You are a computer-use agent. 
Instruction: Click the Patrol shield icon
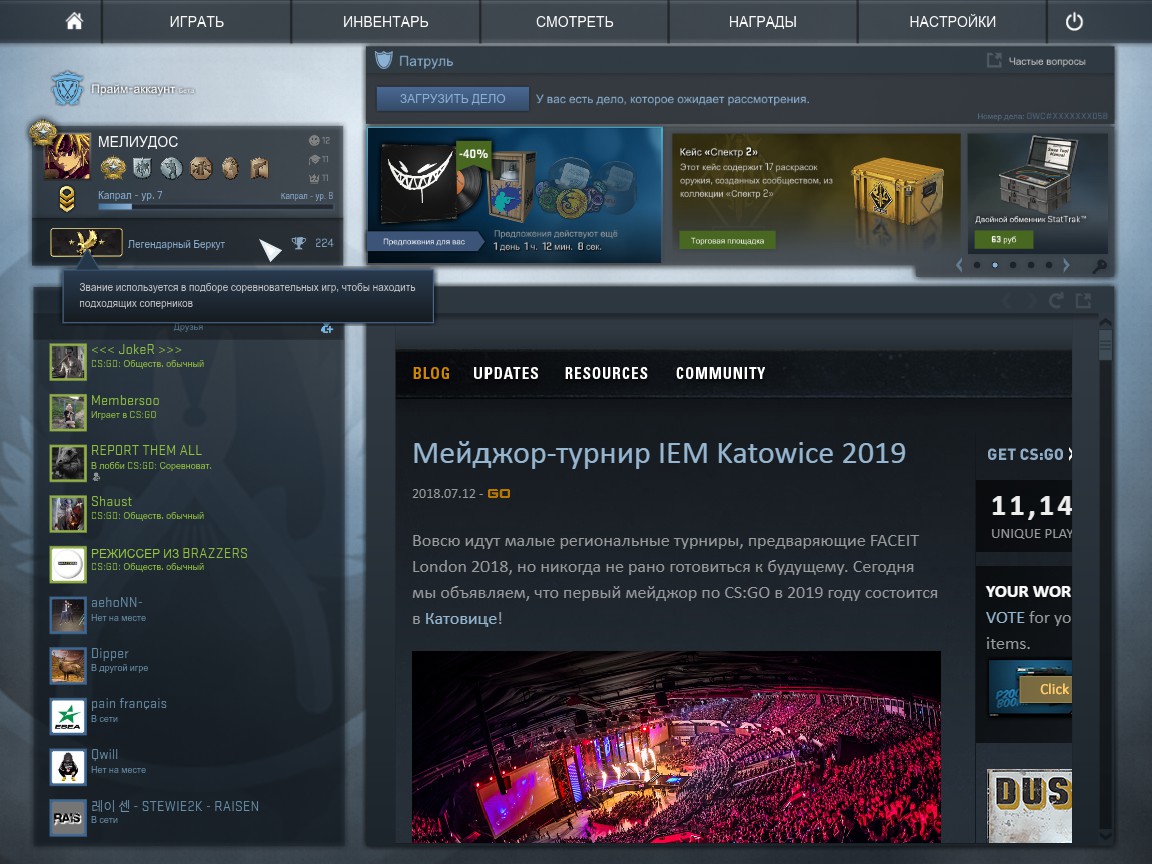[x=384, y=60]
